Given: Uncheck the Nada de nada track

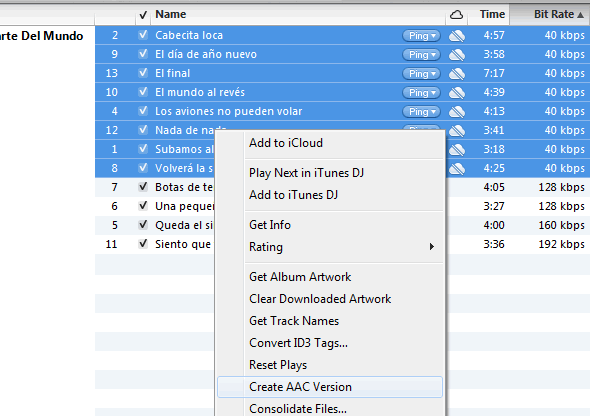Looking at the screenshot, I should [143, 130].
